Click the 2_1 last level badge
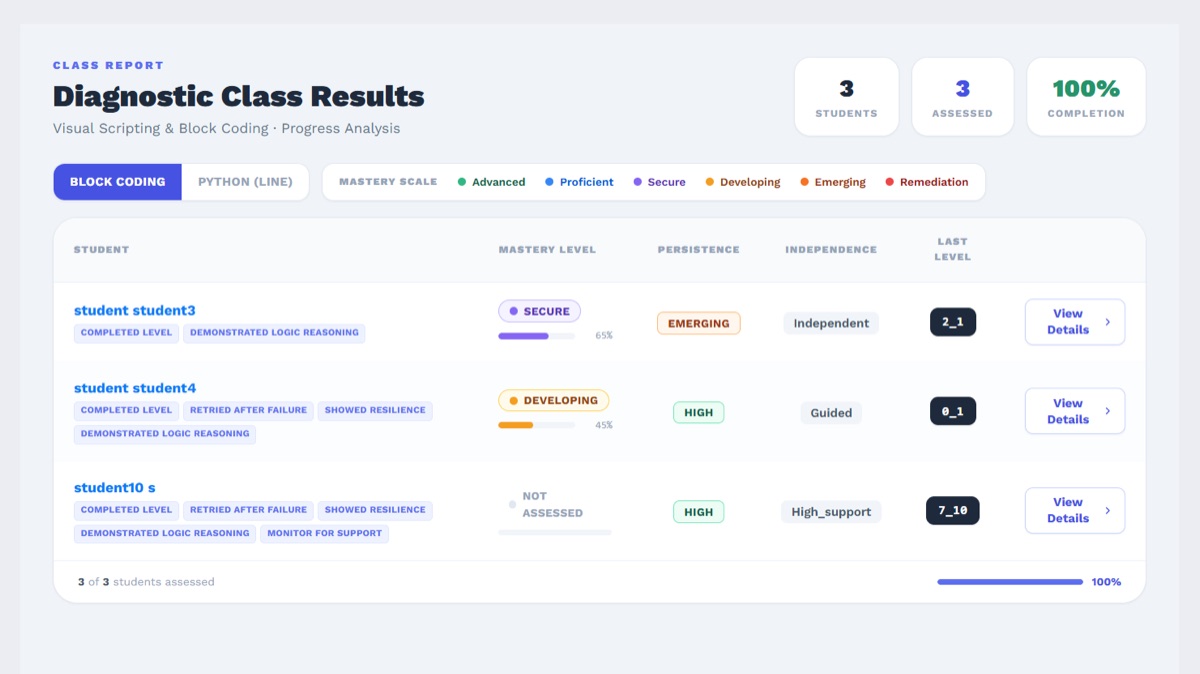 pyautogui.click(x=953, y=322)
